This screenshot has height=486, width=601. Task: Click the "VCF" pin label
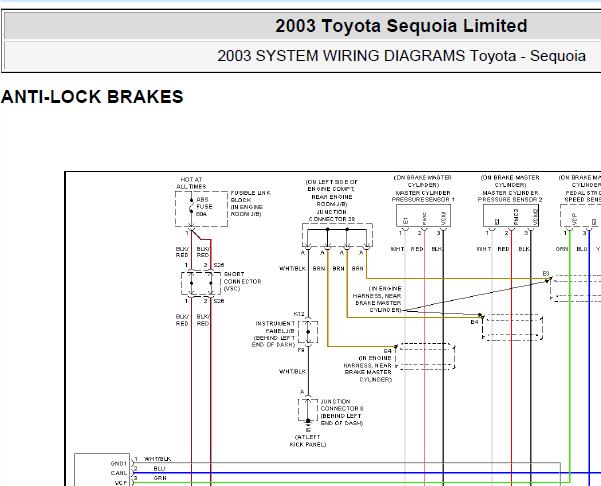click(121, 483)
